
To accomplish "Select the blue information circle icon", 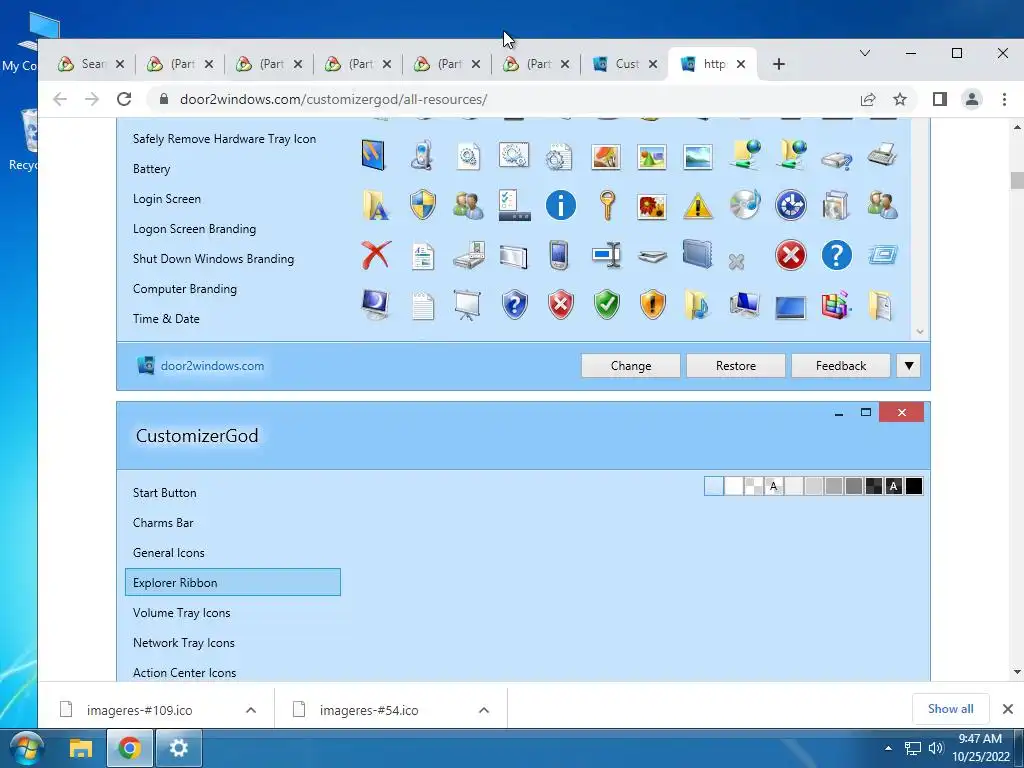I will pos(560,205).
